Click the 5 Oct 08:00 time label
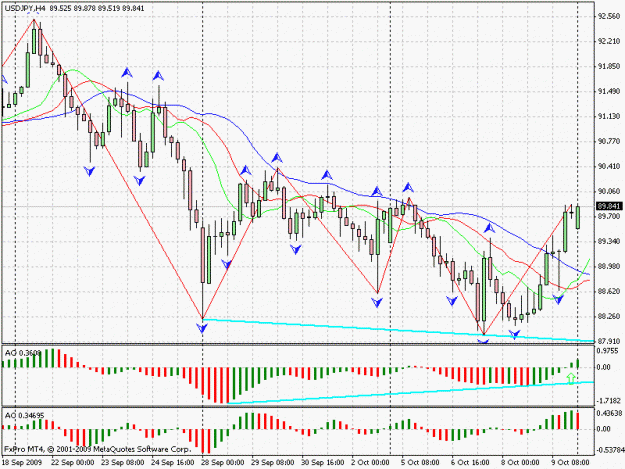625x469 pixels. [420, 463]
